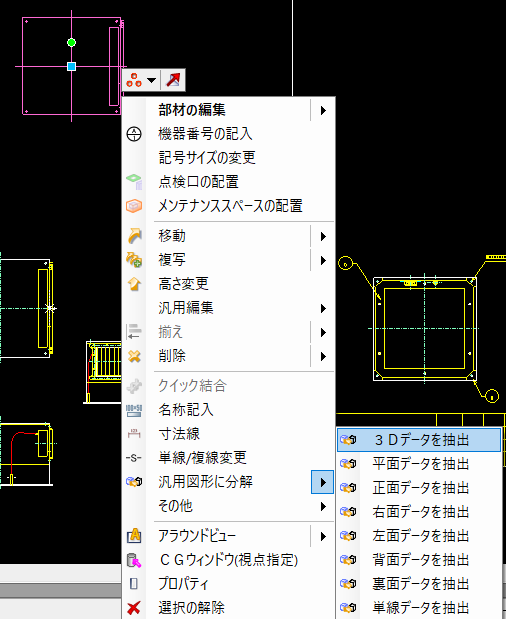Click the 高さ変更 up-arrow icon
506x619 pixels.
coord(134,284)
